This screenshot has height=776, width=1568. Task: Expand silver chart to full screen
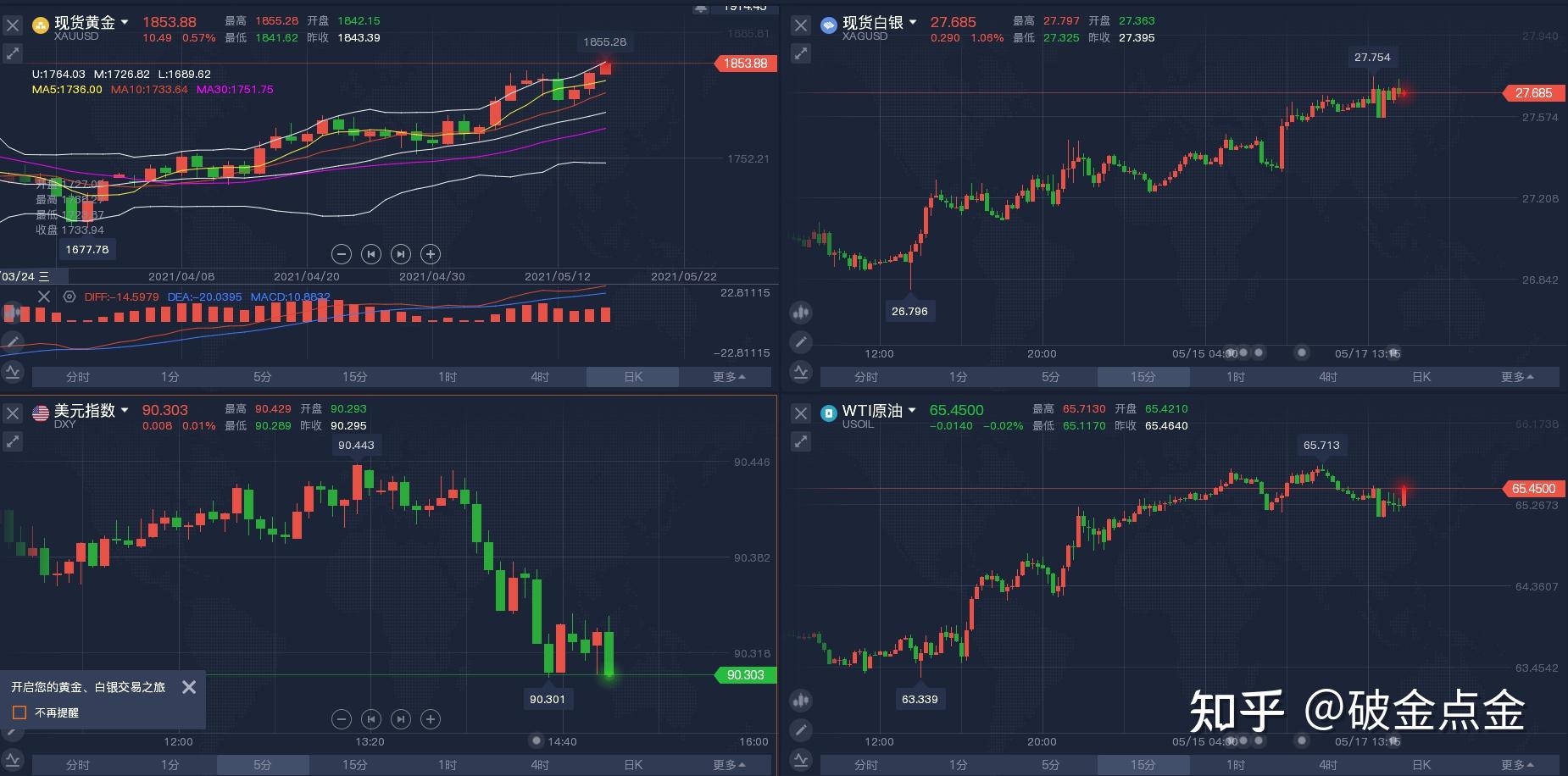(801, 53)
